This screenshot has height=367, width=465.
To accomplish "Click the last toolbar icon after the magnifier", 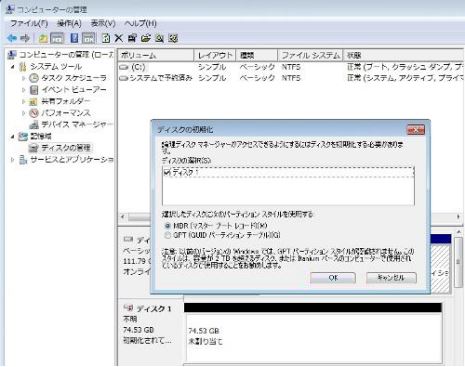I will pyautogui.click(x=173, y=38).
